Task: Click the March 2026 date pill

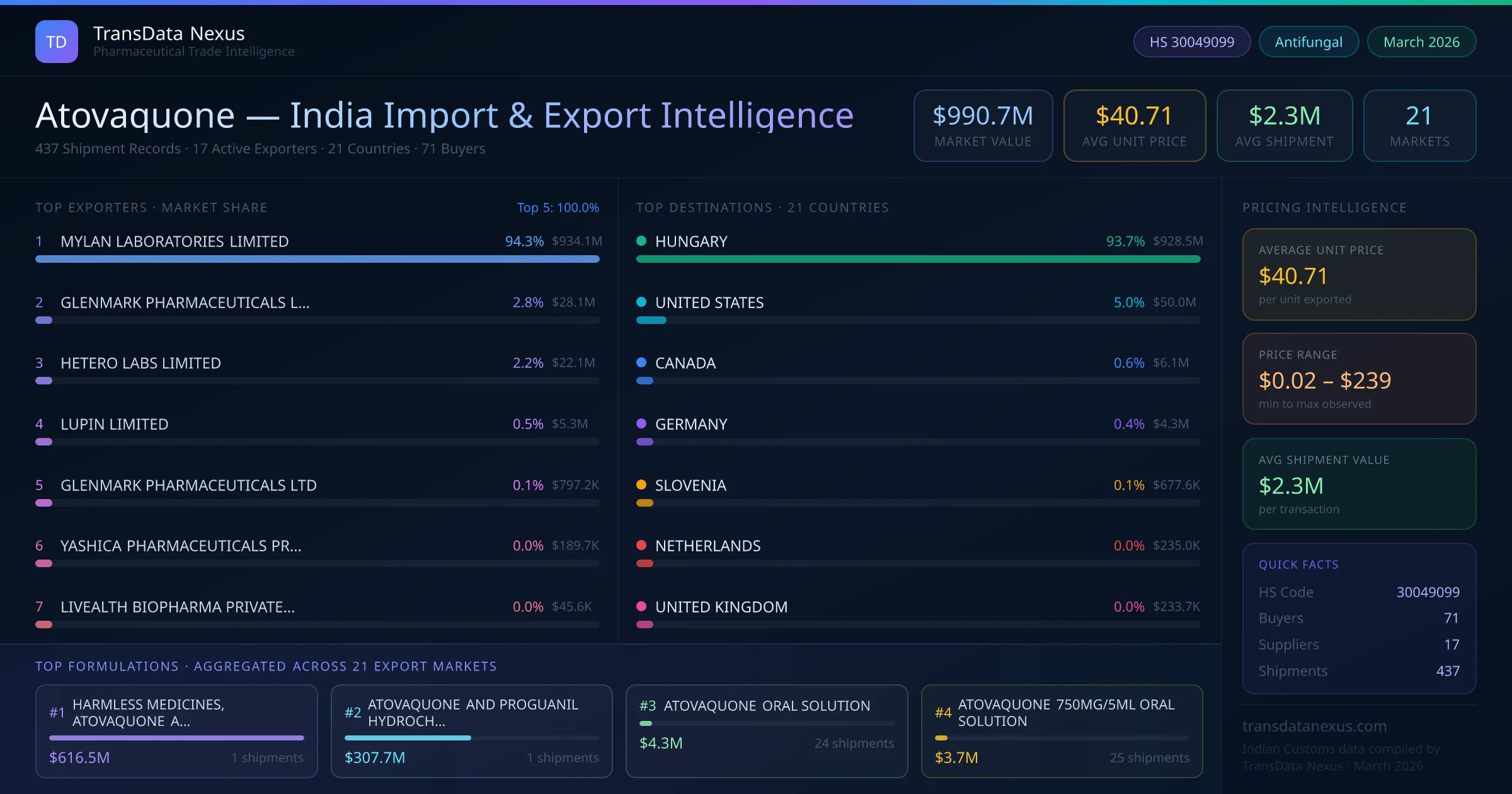Action: (1421, 42)
